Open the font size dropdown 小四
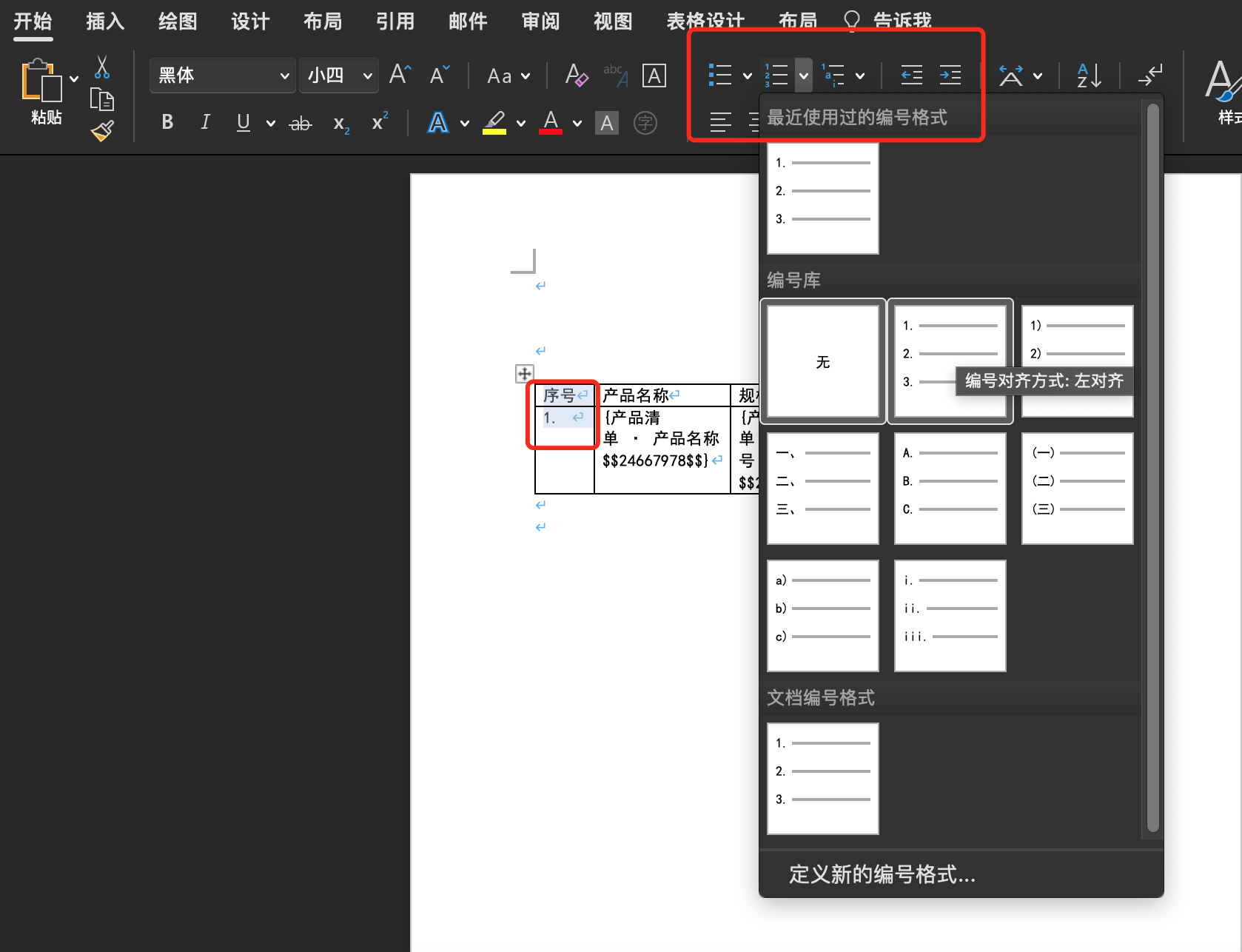The width and height of the screenshot is (1242, 952). pyautogui.click(x=338, y=76)
